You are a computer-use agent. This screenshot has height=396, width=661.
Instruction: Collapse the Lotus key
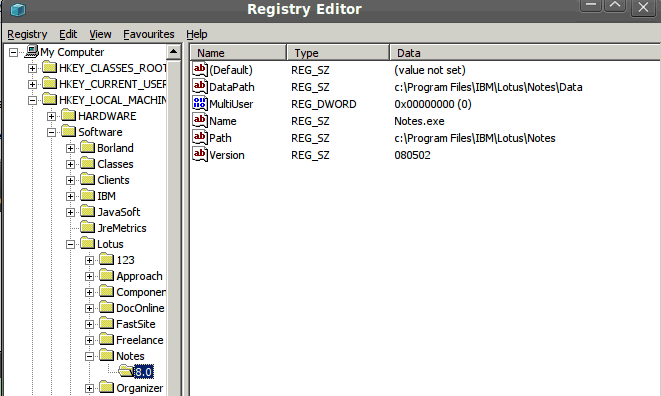pos(70,245)
